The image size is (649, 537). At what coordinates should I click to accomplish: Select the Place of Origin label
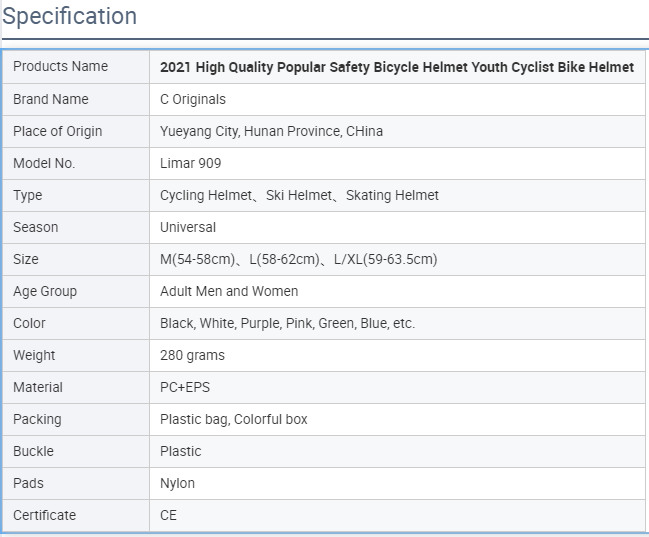[58, 131]
